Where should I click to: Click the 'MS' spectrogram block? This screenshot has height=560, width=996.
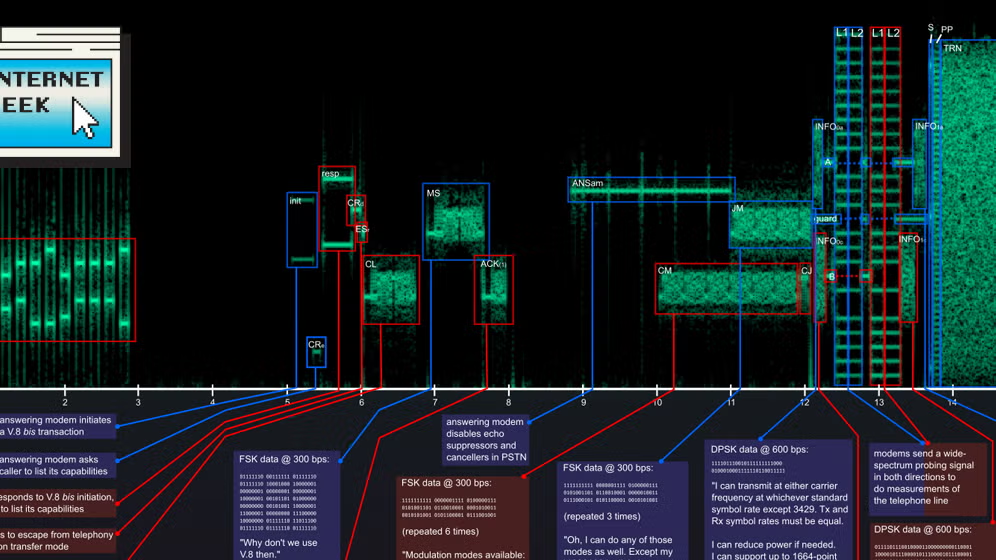(x=456, y=221)
